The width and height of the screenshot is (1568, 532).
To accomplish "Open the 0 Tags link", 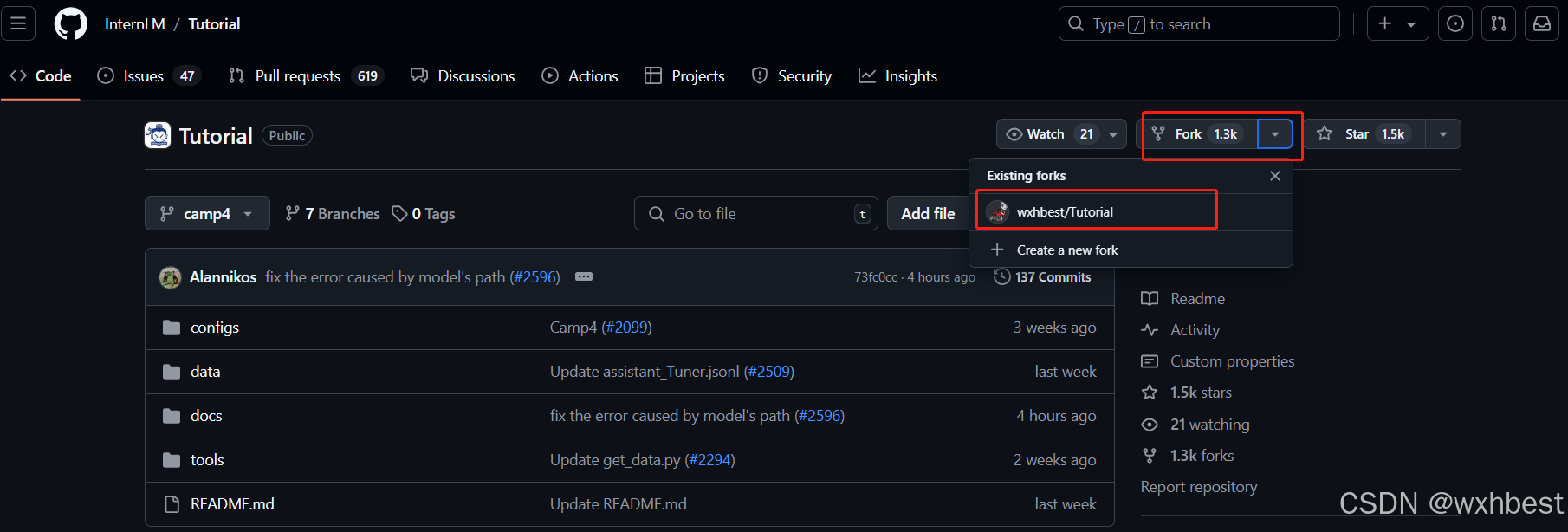I will (424, 214).
